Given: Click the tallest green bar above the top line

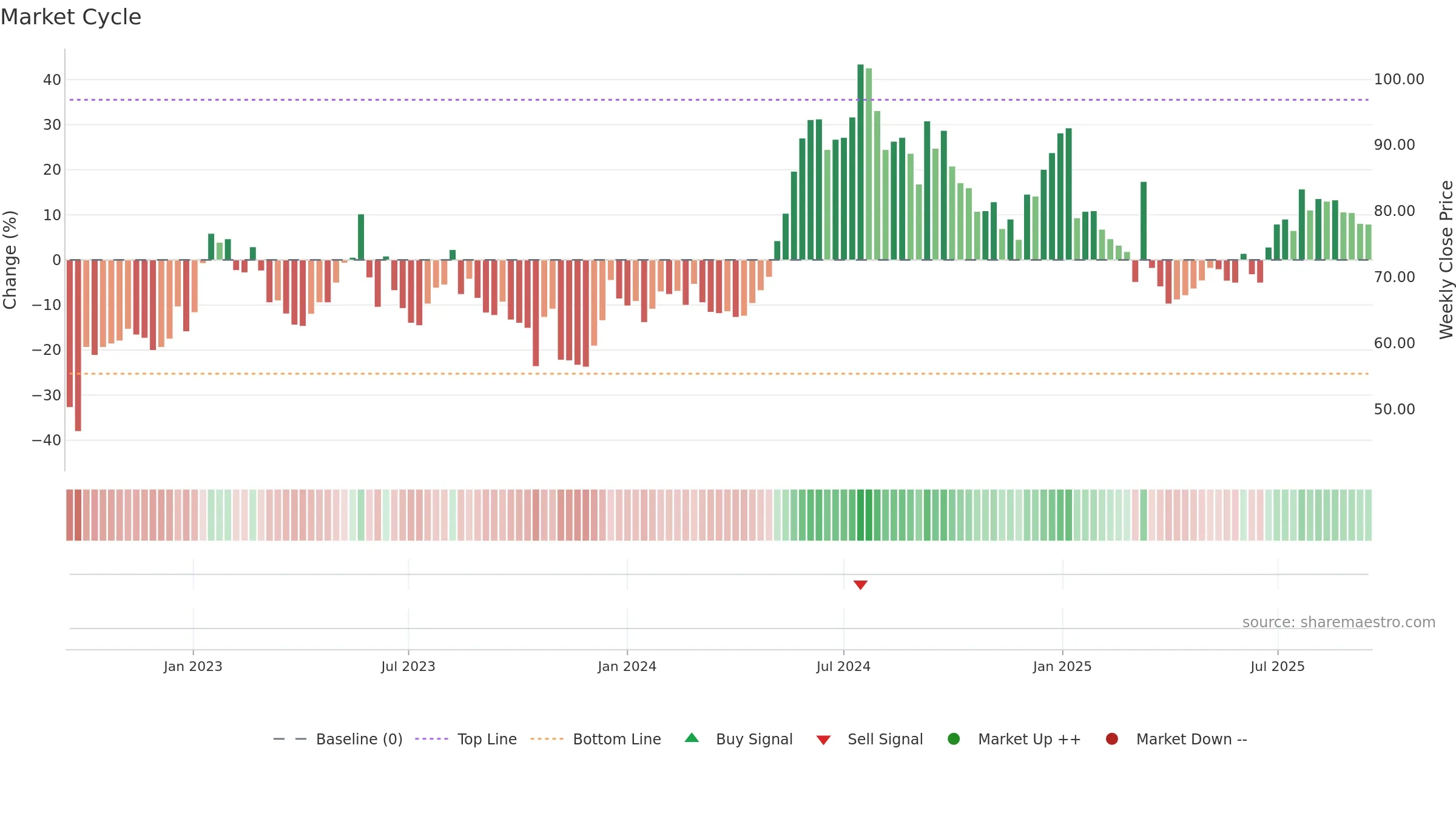Looking at the screenshot, I should click(x=860, y=162).
